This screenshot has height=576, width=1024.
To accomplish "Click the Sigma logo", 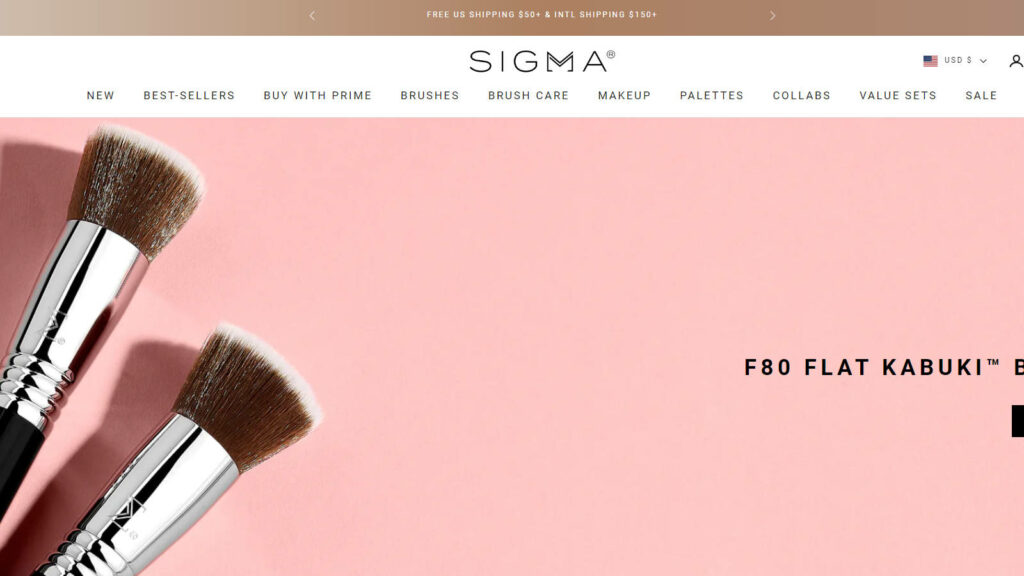I will [542, 61].
